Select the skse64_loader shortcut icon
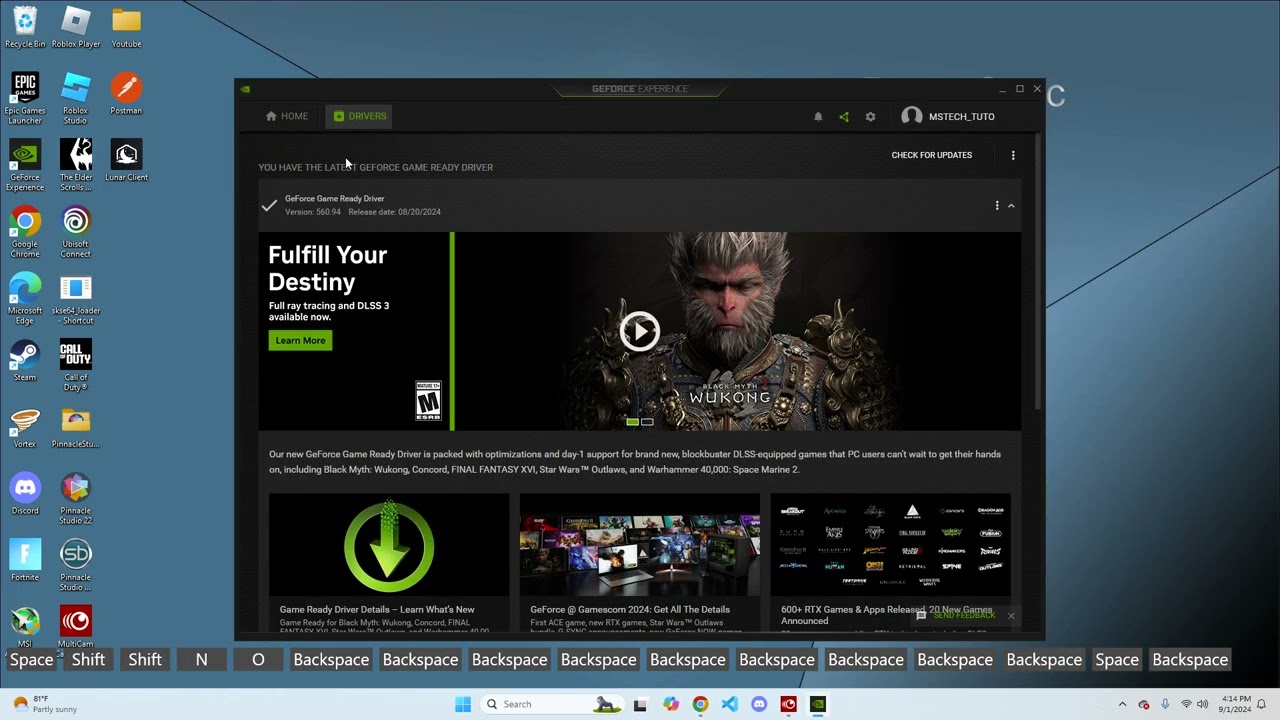Viewport: 1280px width, 720px height. pyautogui.click(x=76, y=299)
